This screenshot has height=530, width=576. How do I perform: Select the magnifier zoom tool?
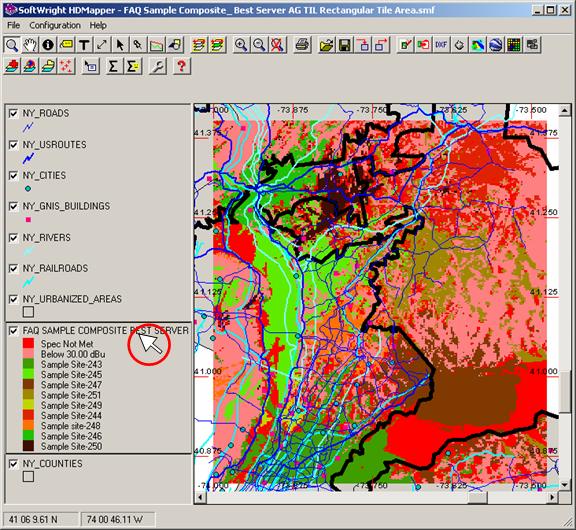[12, 45]
